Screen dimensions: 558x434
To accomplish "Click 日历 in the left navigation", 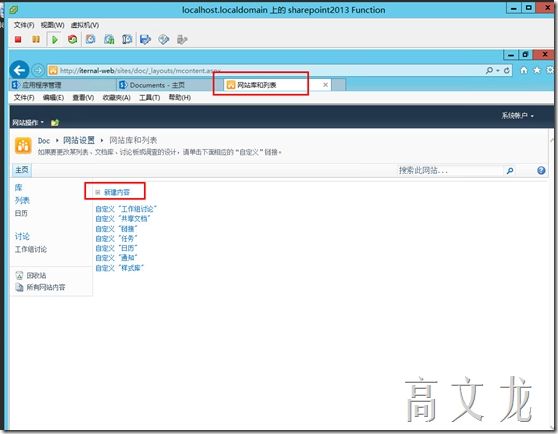I will coord(21,213).
